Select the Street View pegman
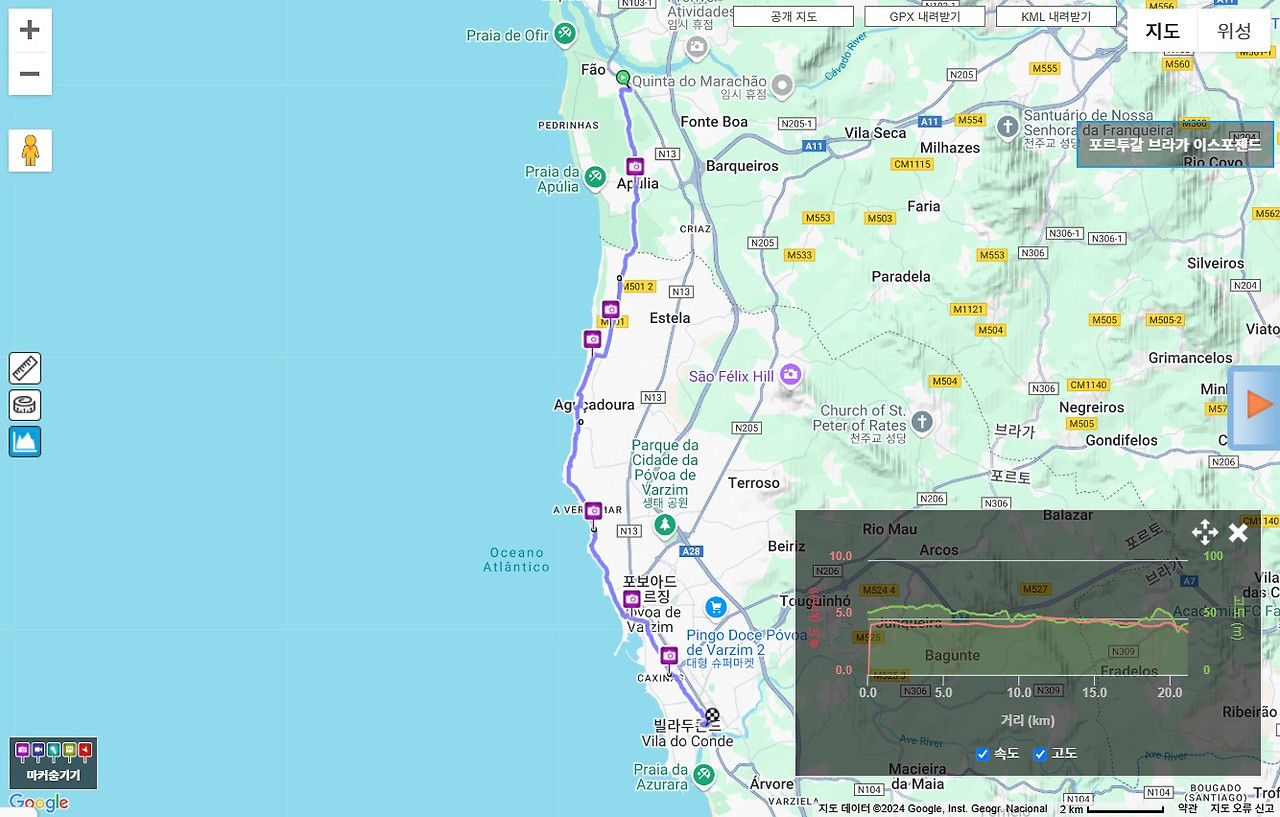The width and height of the screenshot is (1280, 817). [x=30, y=151]
